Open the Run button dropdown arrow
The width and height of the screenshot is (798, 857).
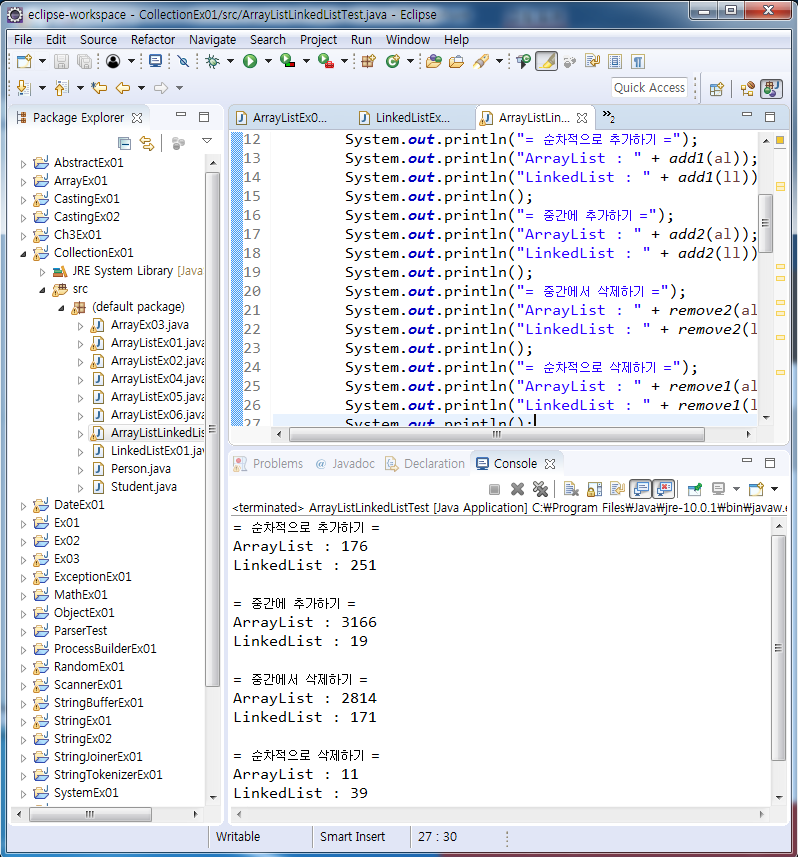pos(268,61)
